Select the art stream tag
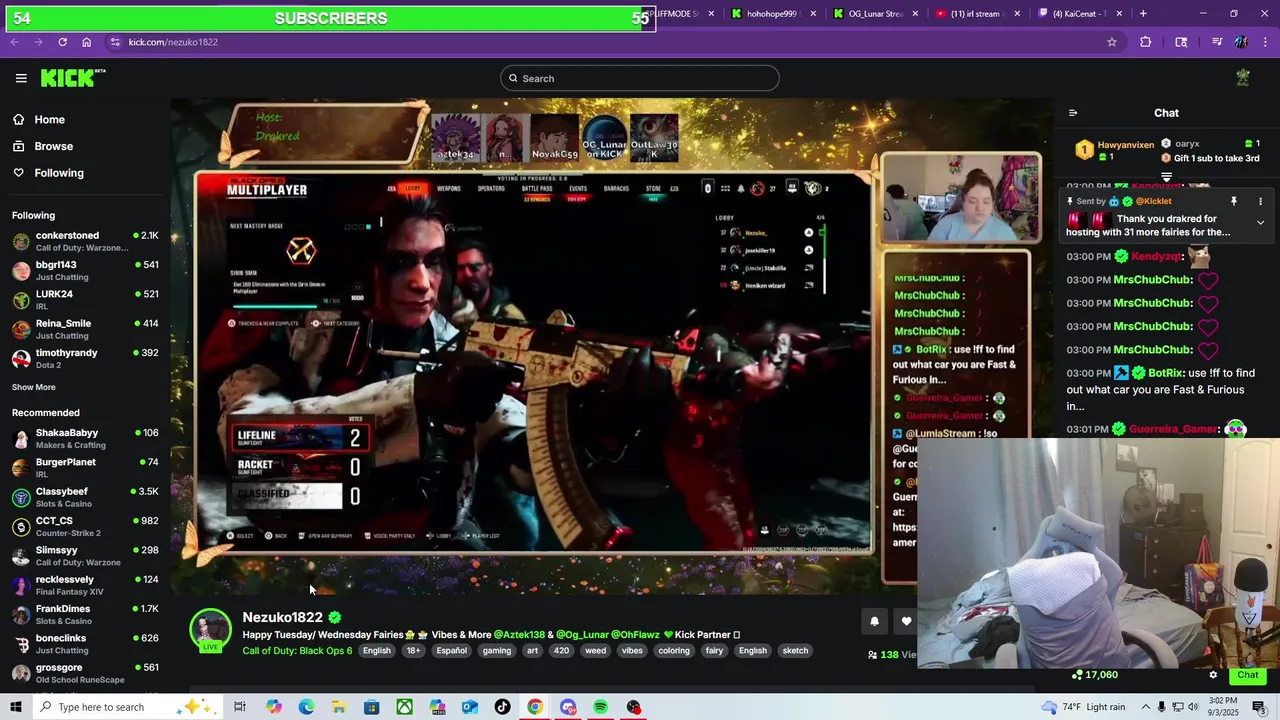The height and width of the screenshot is (720, 1280). (532, 651)
